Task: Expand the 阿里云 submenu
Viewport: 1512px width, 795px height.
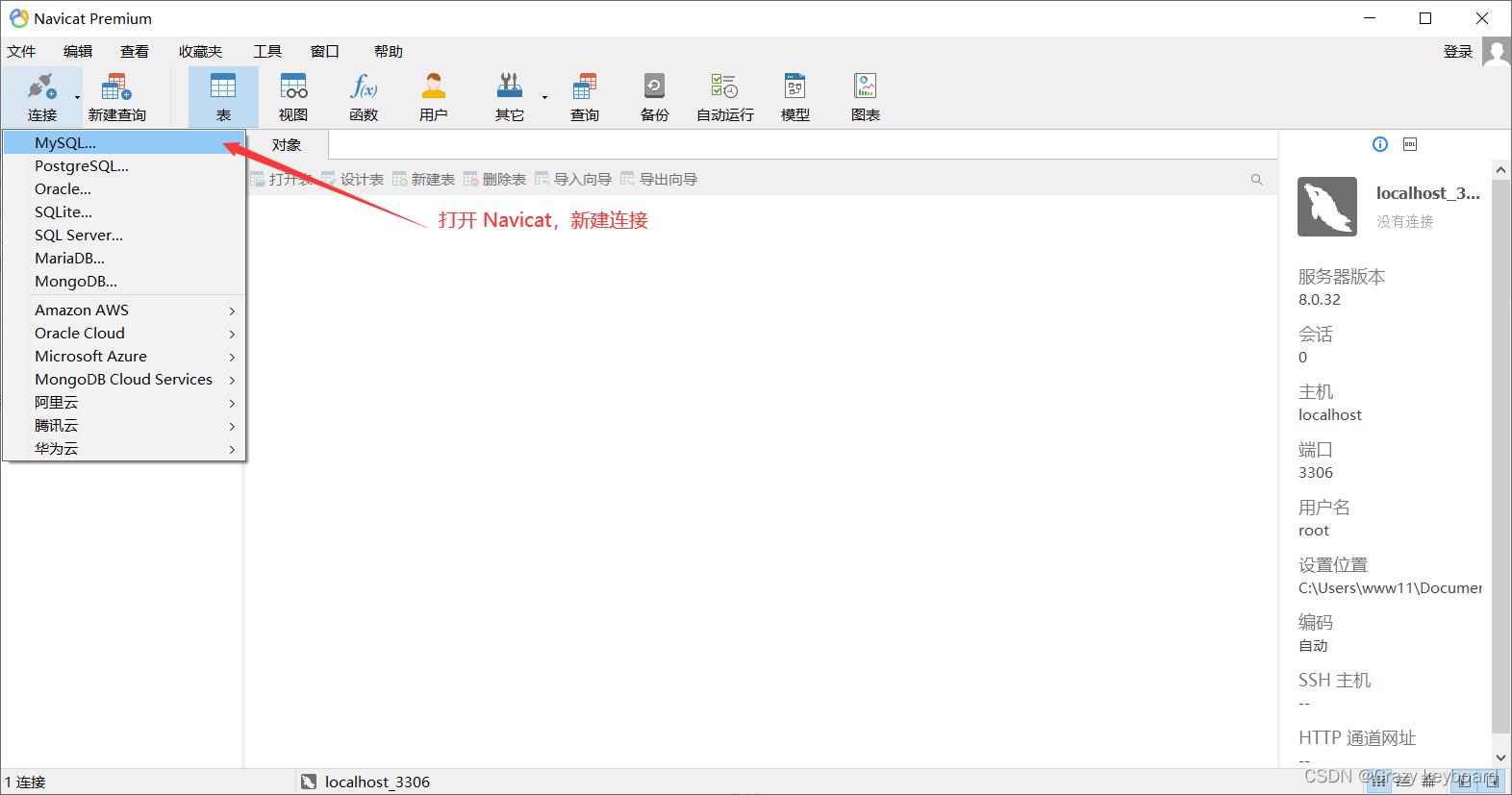Action: click(124, 402)
